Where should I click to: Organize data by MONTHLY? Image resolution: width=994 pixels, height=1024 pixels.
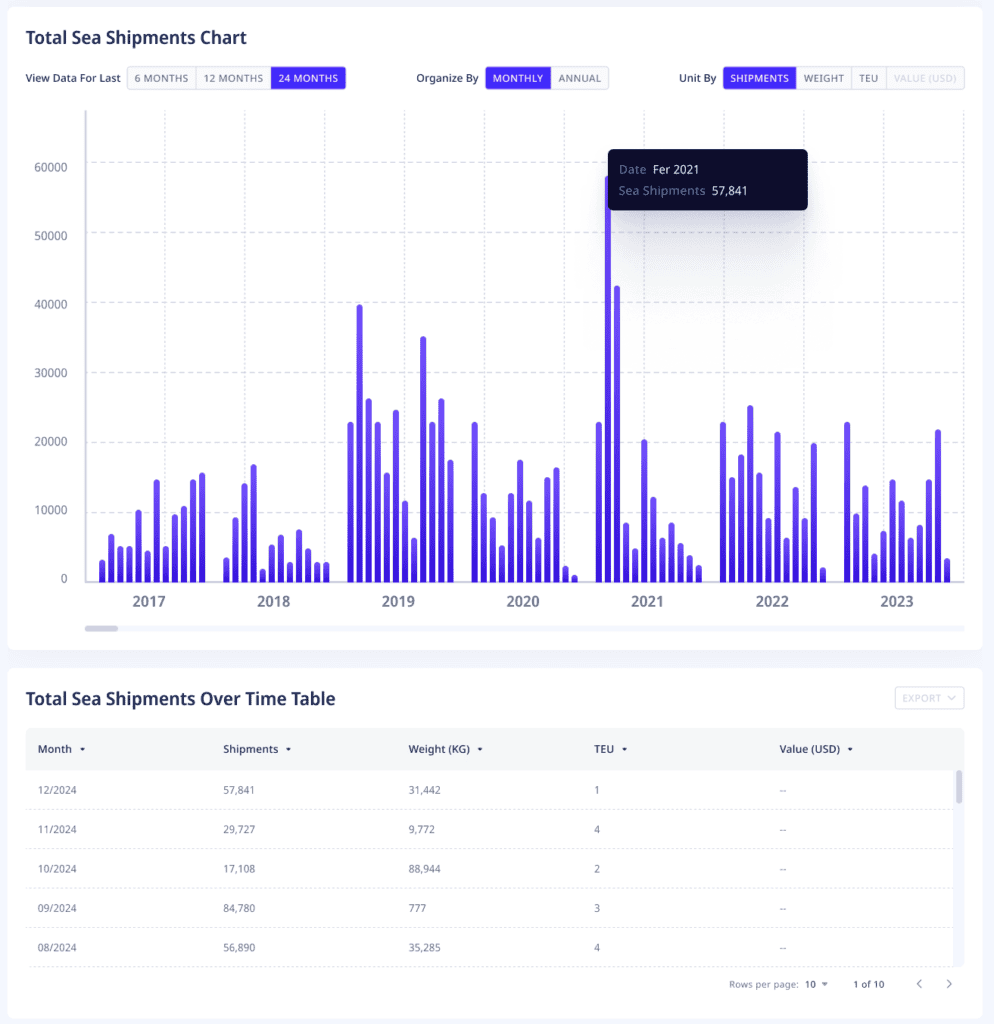[x=518, y=78]
